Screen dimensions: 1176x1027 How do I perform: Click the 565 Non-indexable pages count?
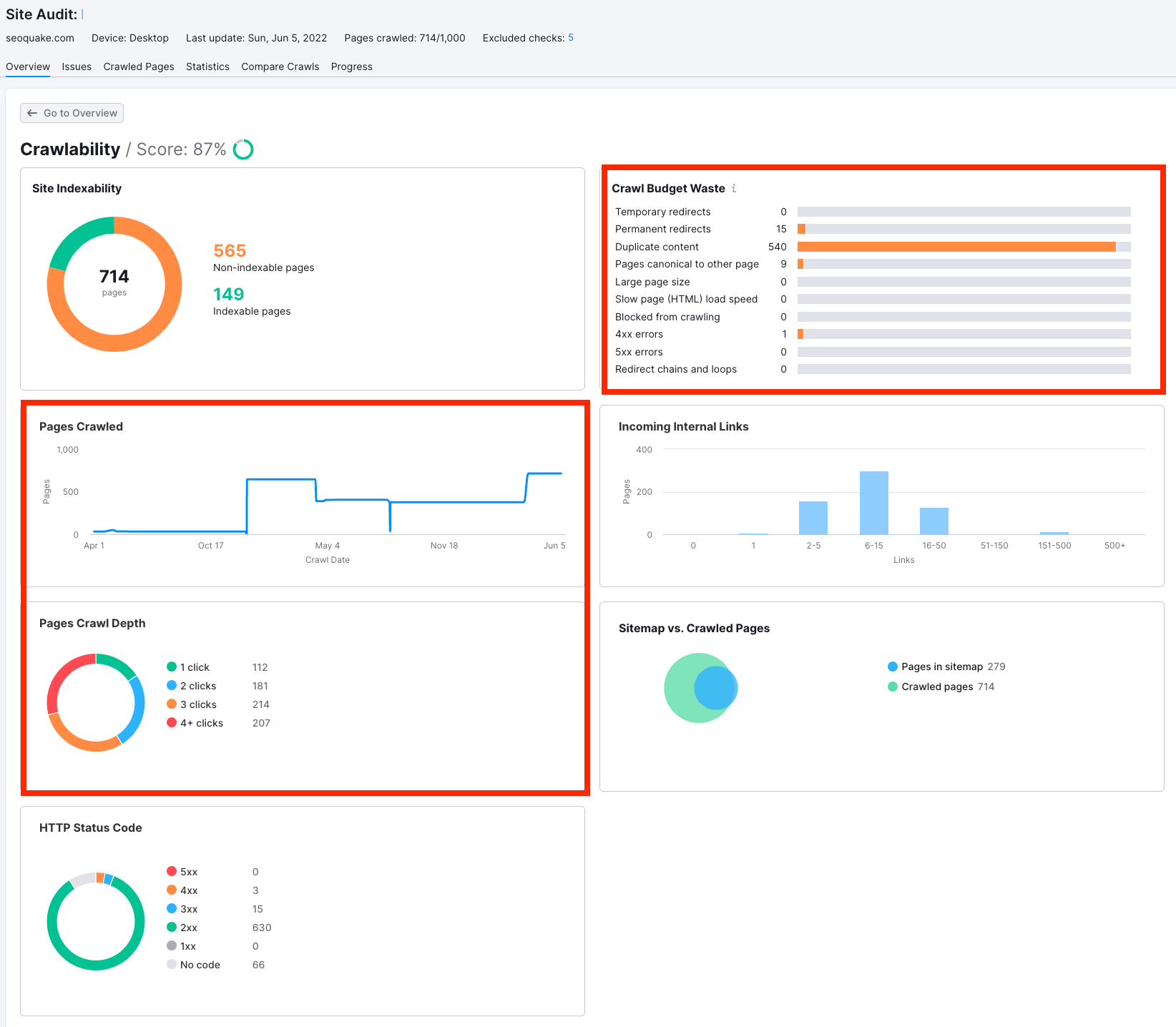click(x=229, y=250)
